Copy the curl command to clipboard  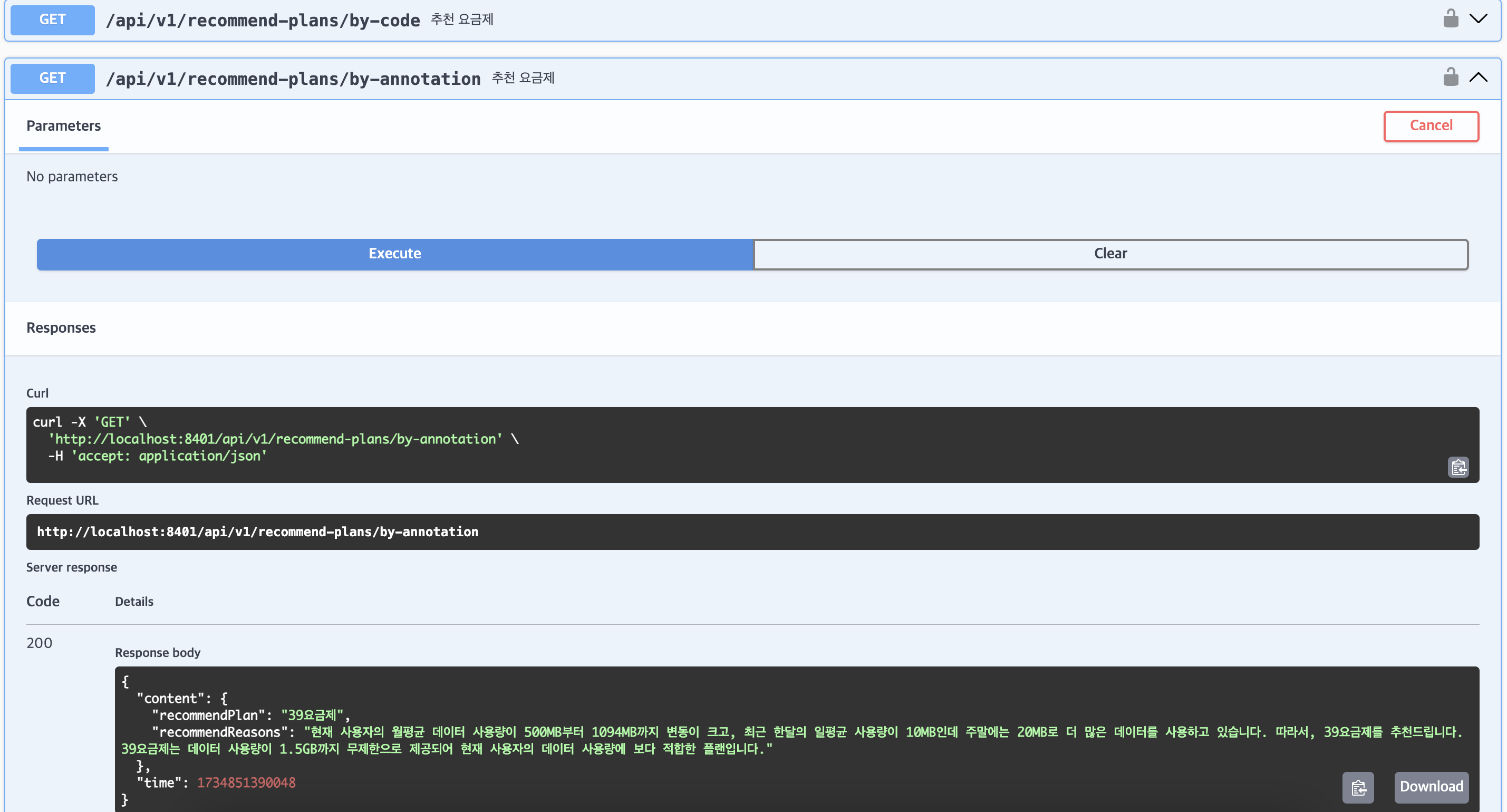(1458, 467)
